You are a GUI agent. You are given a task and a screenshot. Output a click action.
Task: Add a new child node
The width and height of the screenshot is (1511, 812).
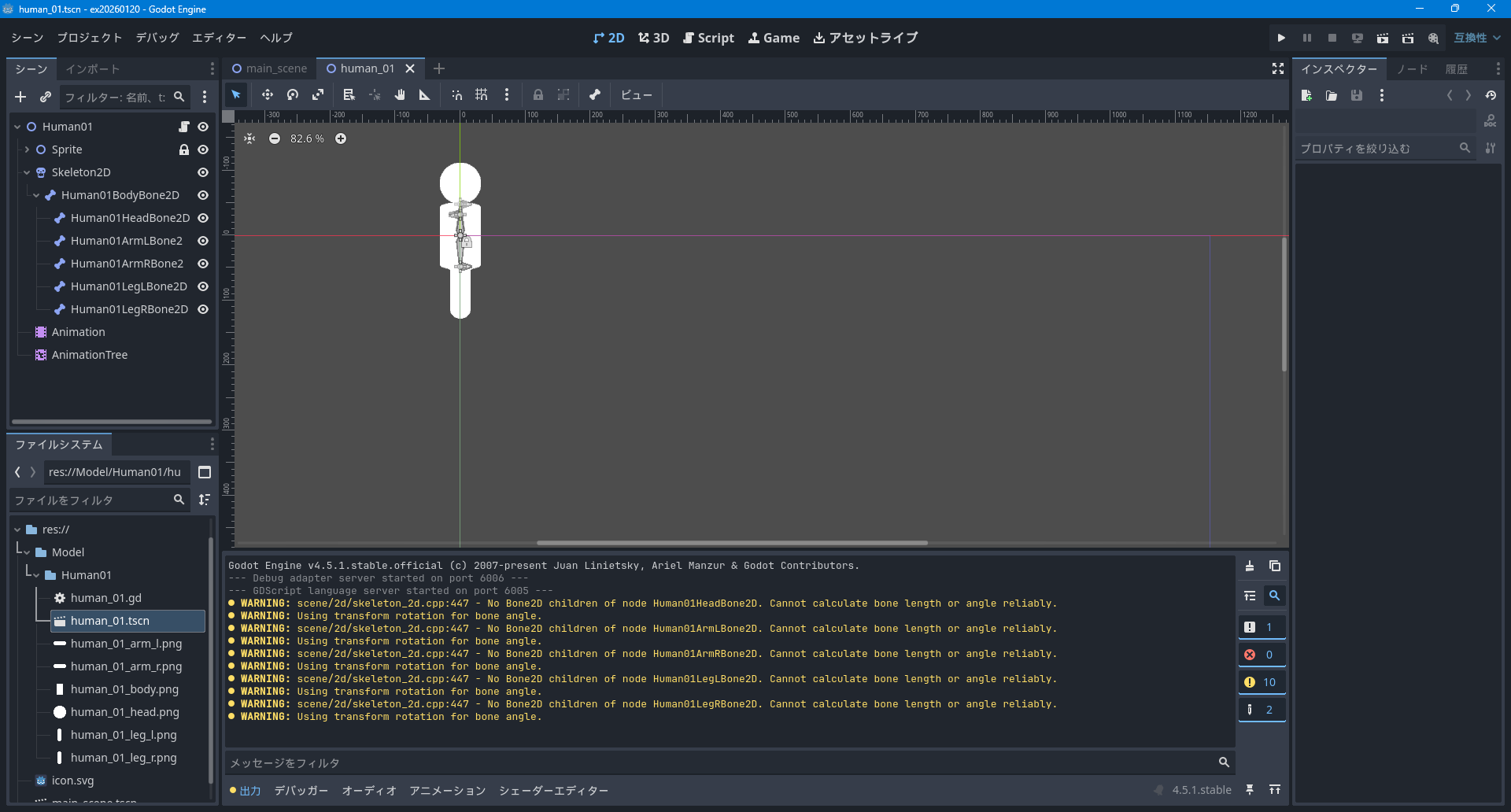(20, 97)
